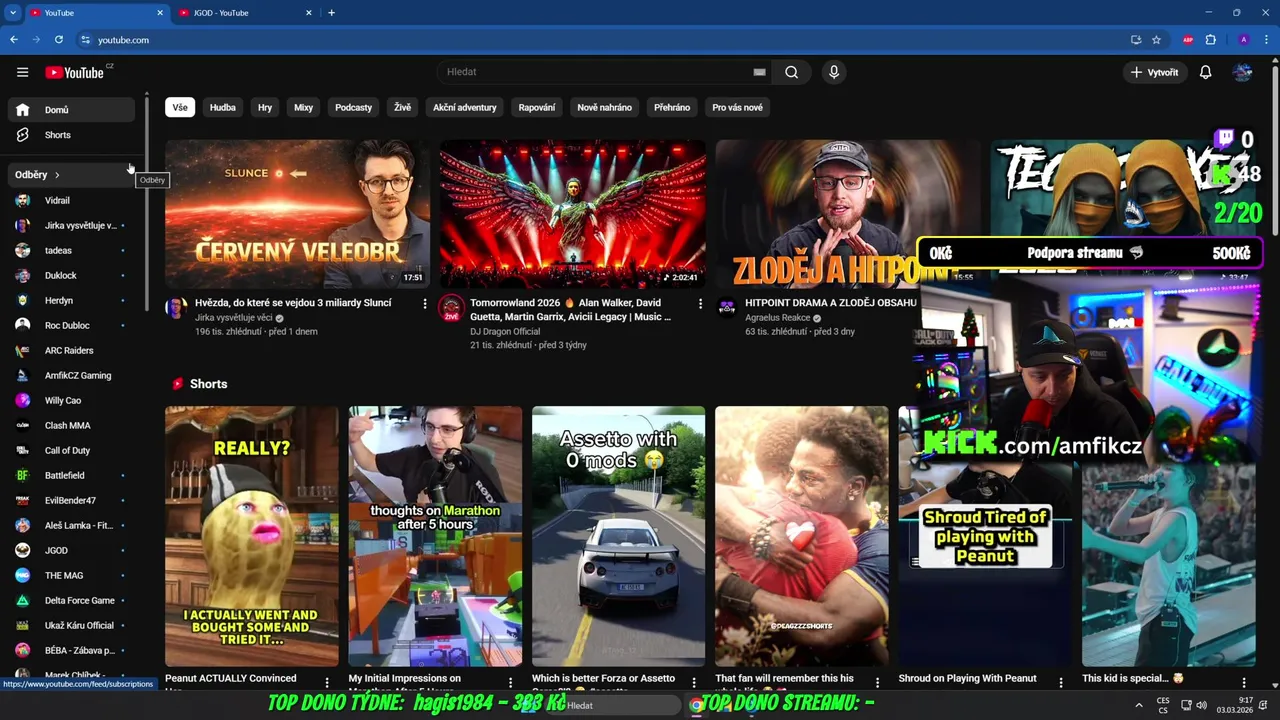Open the on-screen keyboard icon in search

[759, 72]
